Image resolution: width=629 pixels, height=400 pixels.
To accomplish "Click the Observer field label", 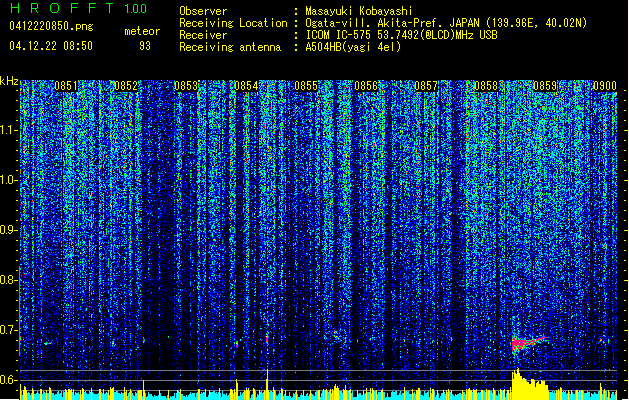I will tap(203, 11).
